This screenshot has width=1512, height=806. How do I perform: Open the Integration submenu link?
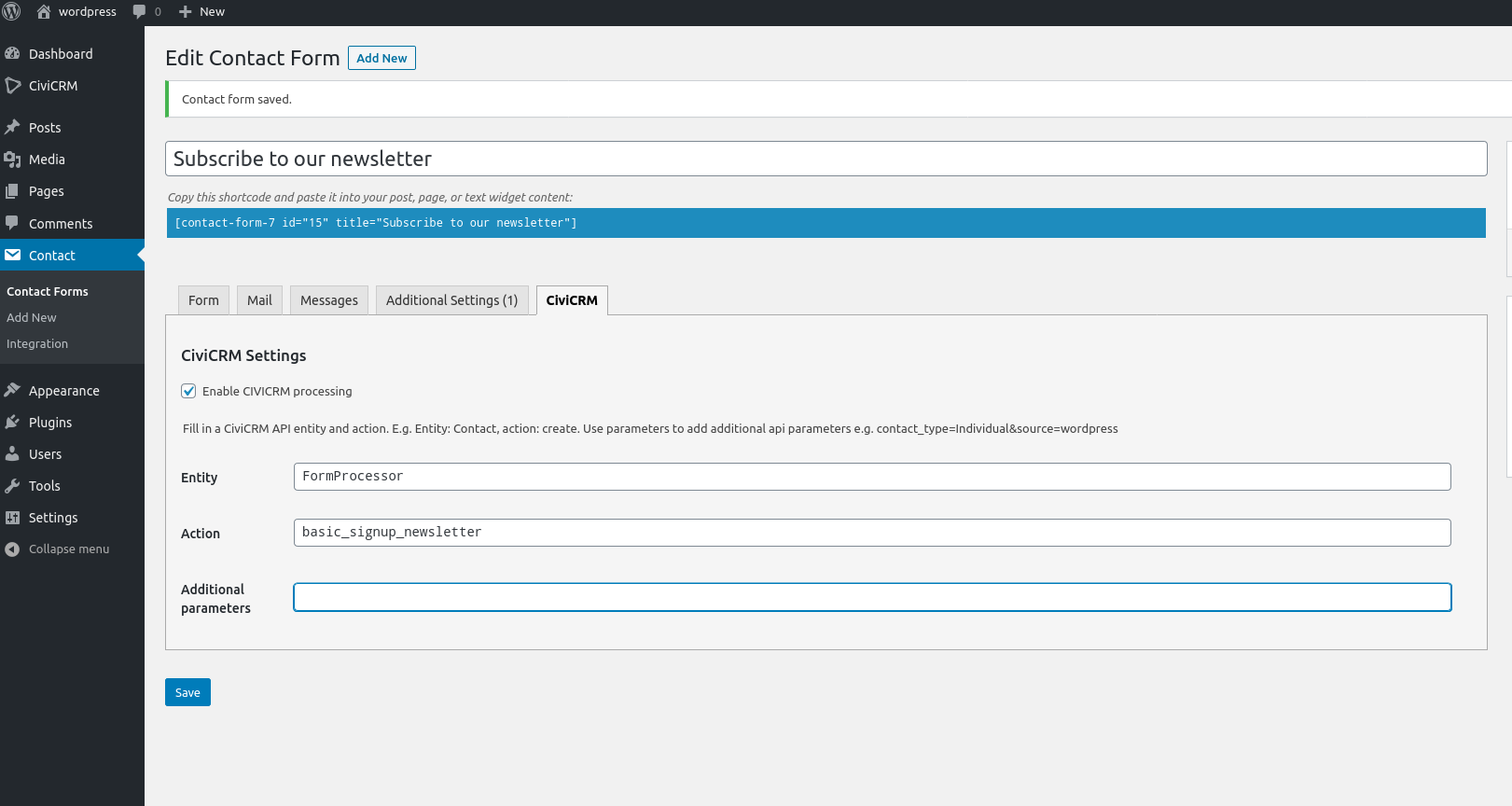(x=37, y=344)
